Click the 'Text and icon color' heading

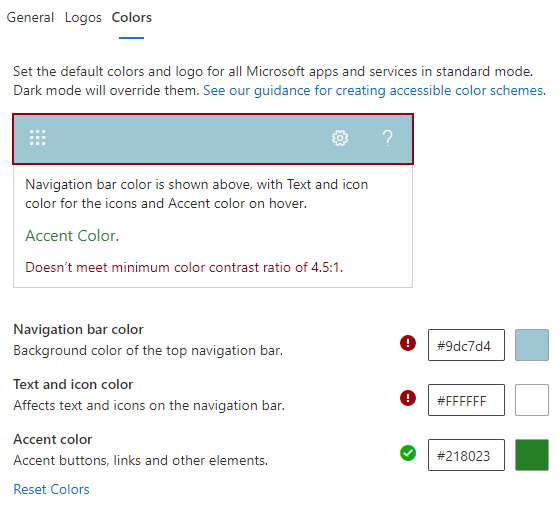coord(73,384)
